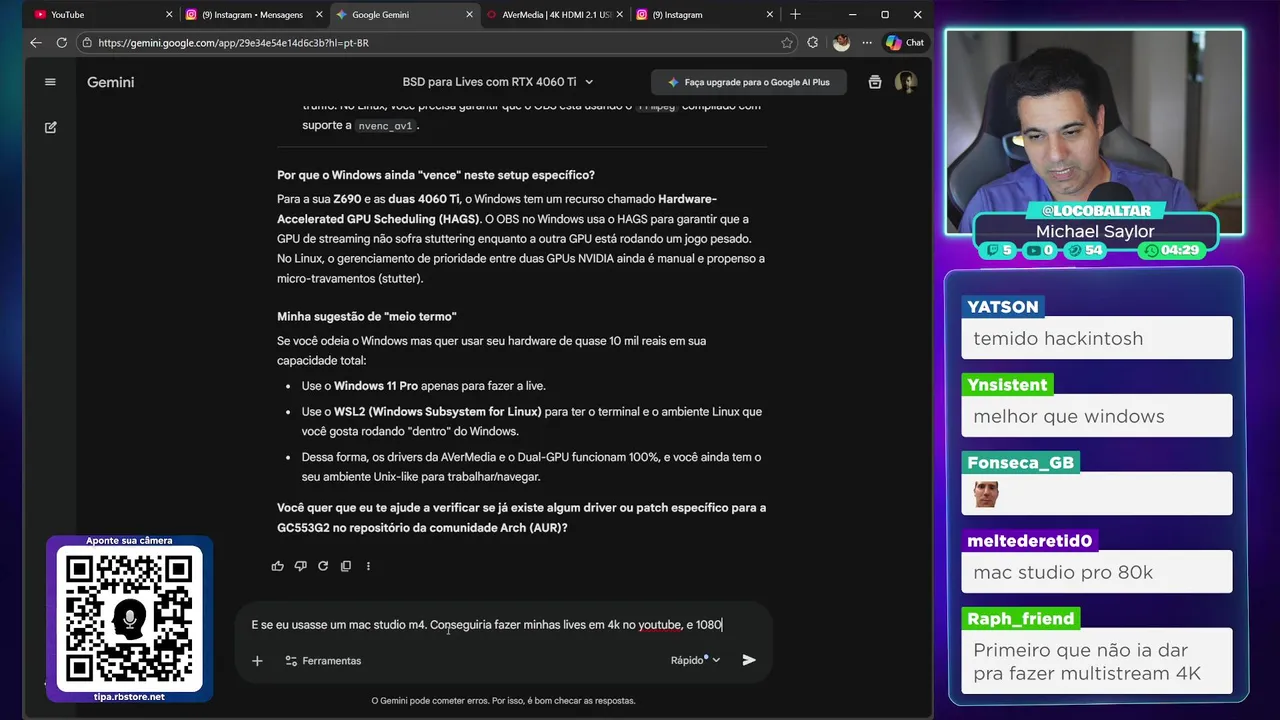Maximize the browser window
This screenshot has width=1280, height=720.
point(885,15)
